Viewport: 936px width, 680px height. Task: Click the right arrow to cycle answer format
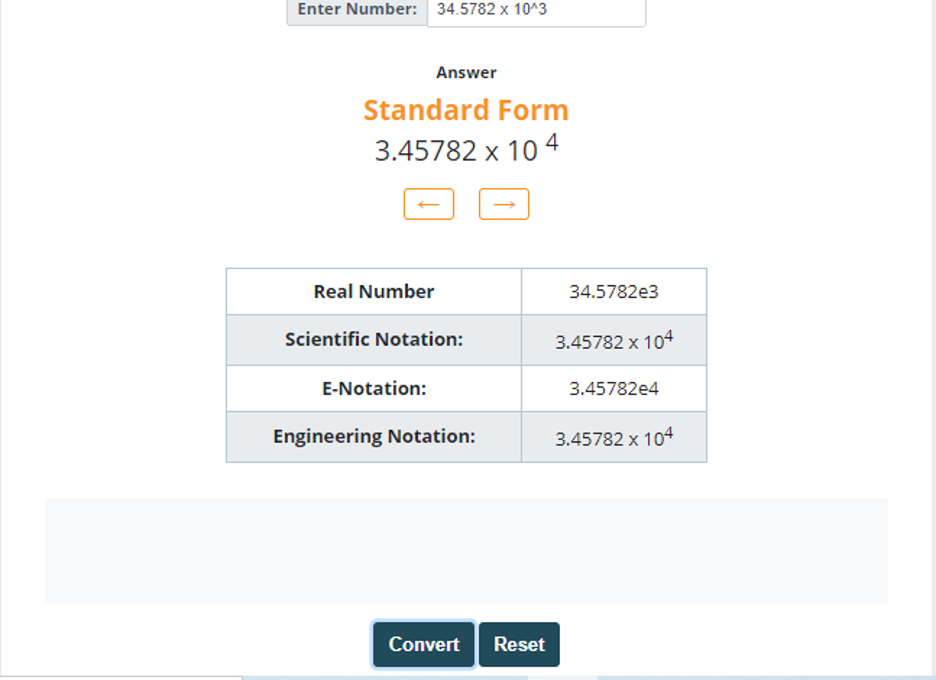click(503, 203)
